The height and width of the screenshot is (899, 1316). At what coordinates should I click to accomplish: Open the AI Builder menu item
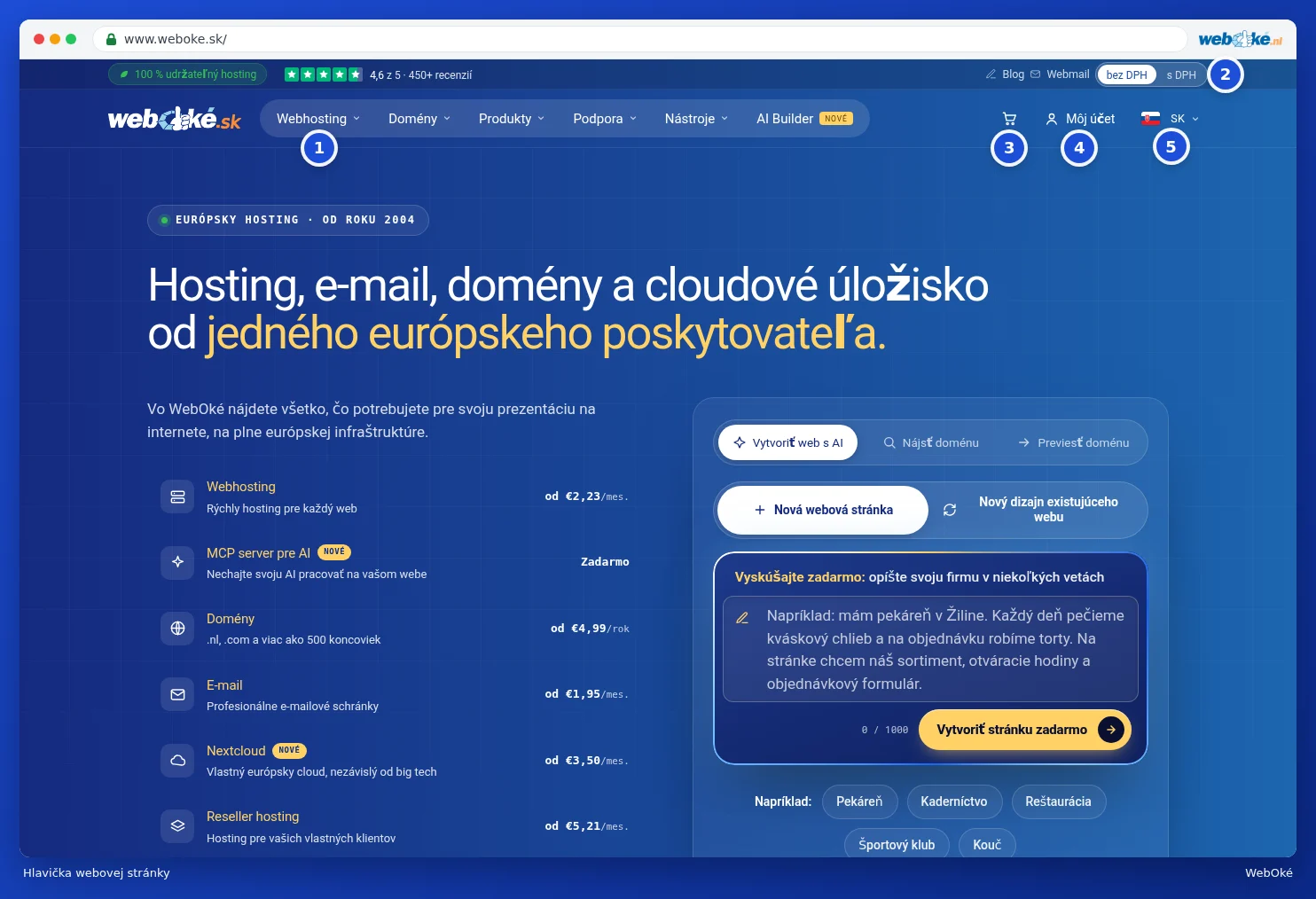804,119
